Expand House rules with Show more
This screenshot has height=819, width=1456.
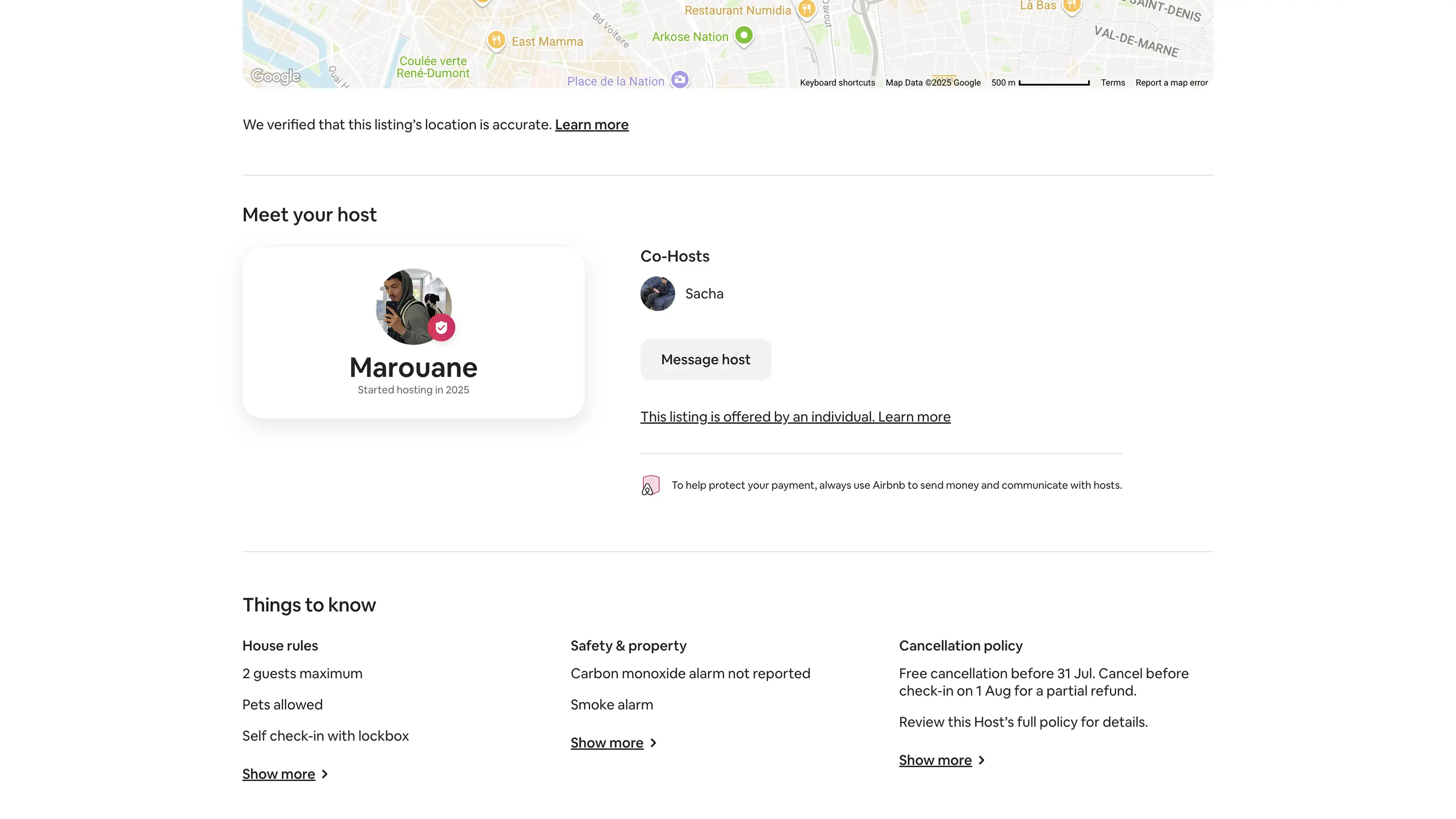pyautogui.click(x=279, y=774)
